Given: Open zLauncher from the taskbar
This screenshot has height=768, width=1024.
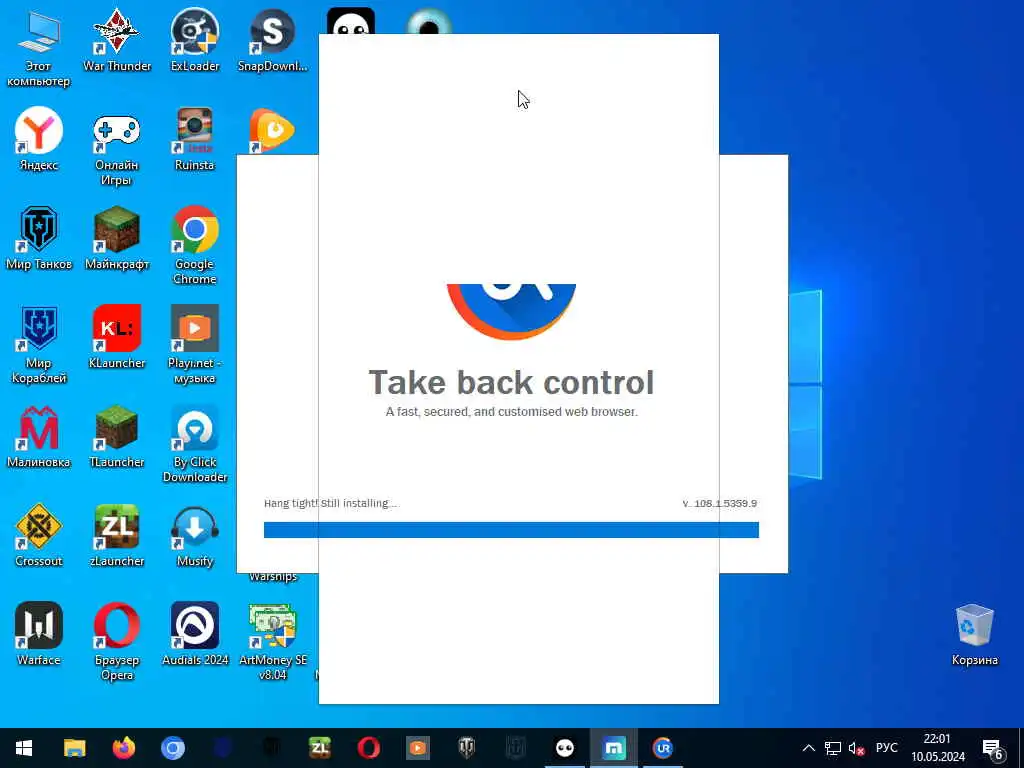Looking at the screenshot, I should click(x=319, y=748).
